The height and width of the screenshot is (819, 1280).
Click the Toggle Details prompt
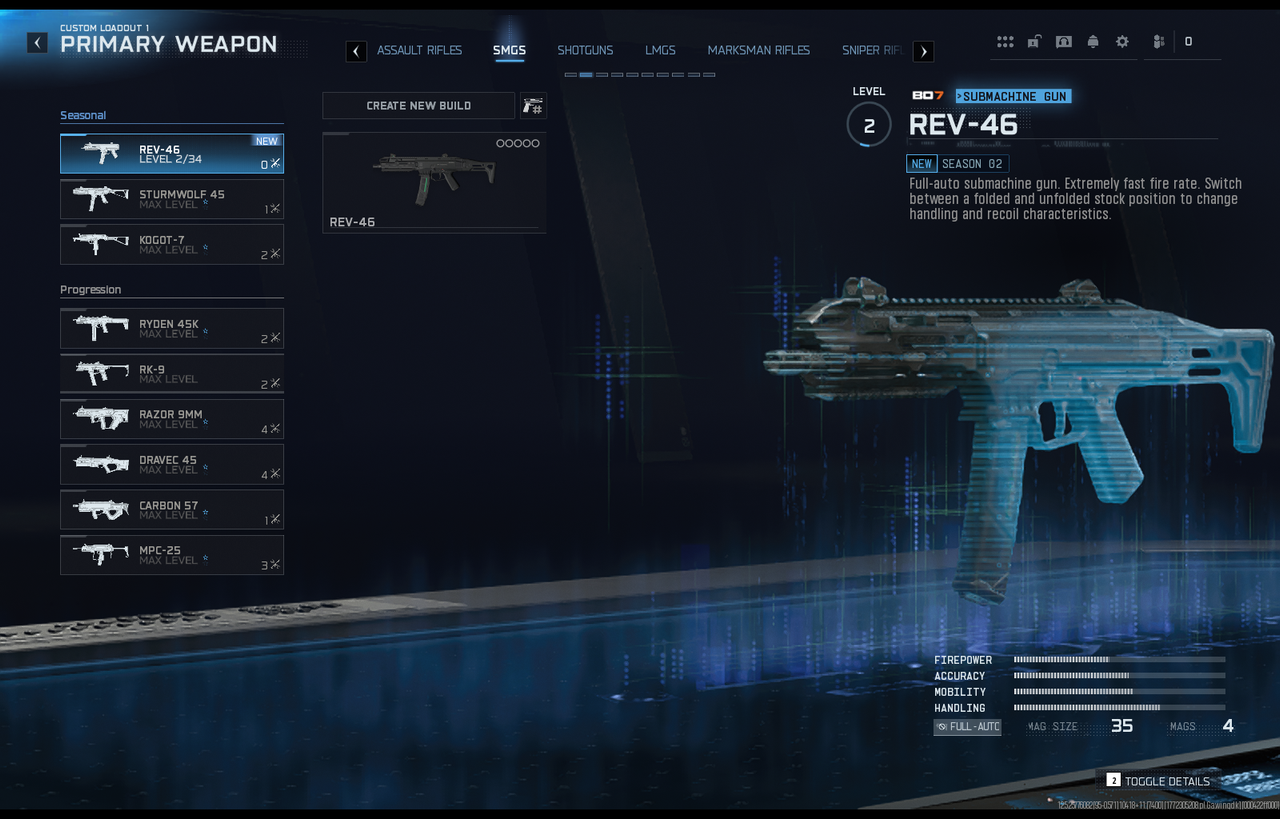1158,781
